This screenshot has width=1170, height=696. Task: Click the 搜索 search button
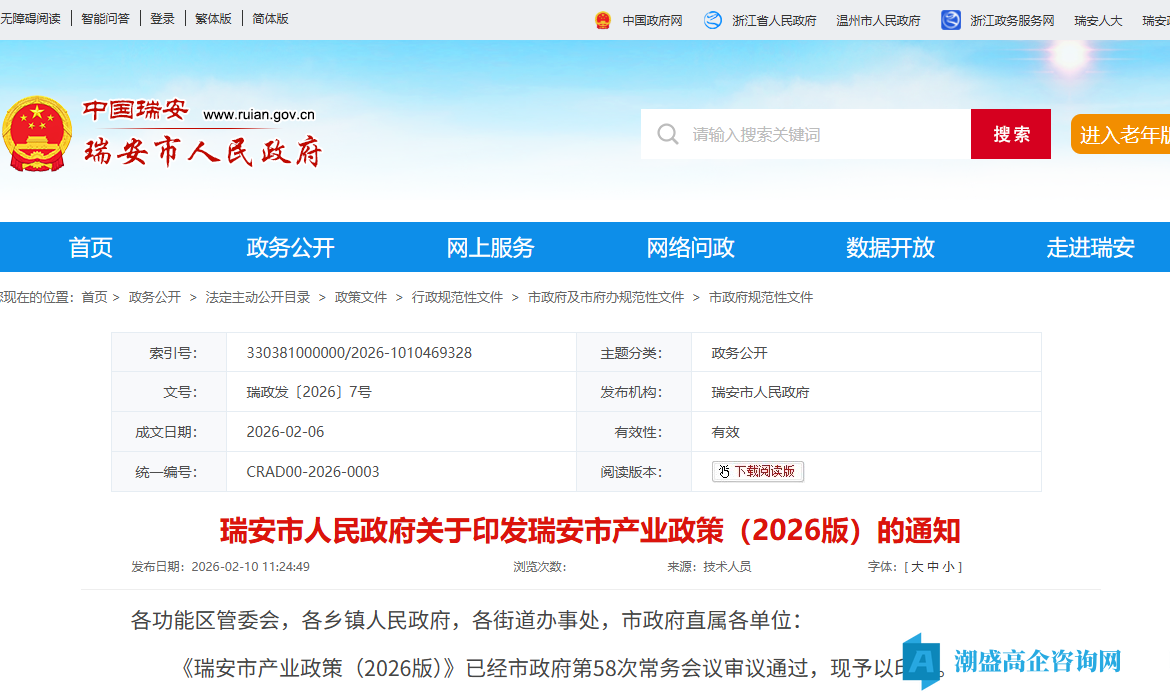[x=1010, y=133]
